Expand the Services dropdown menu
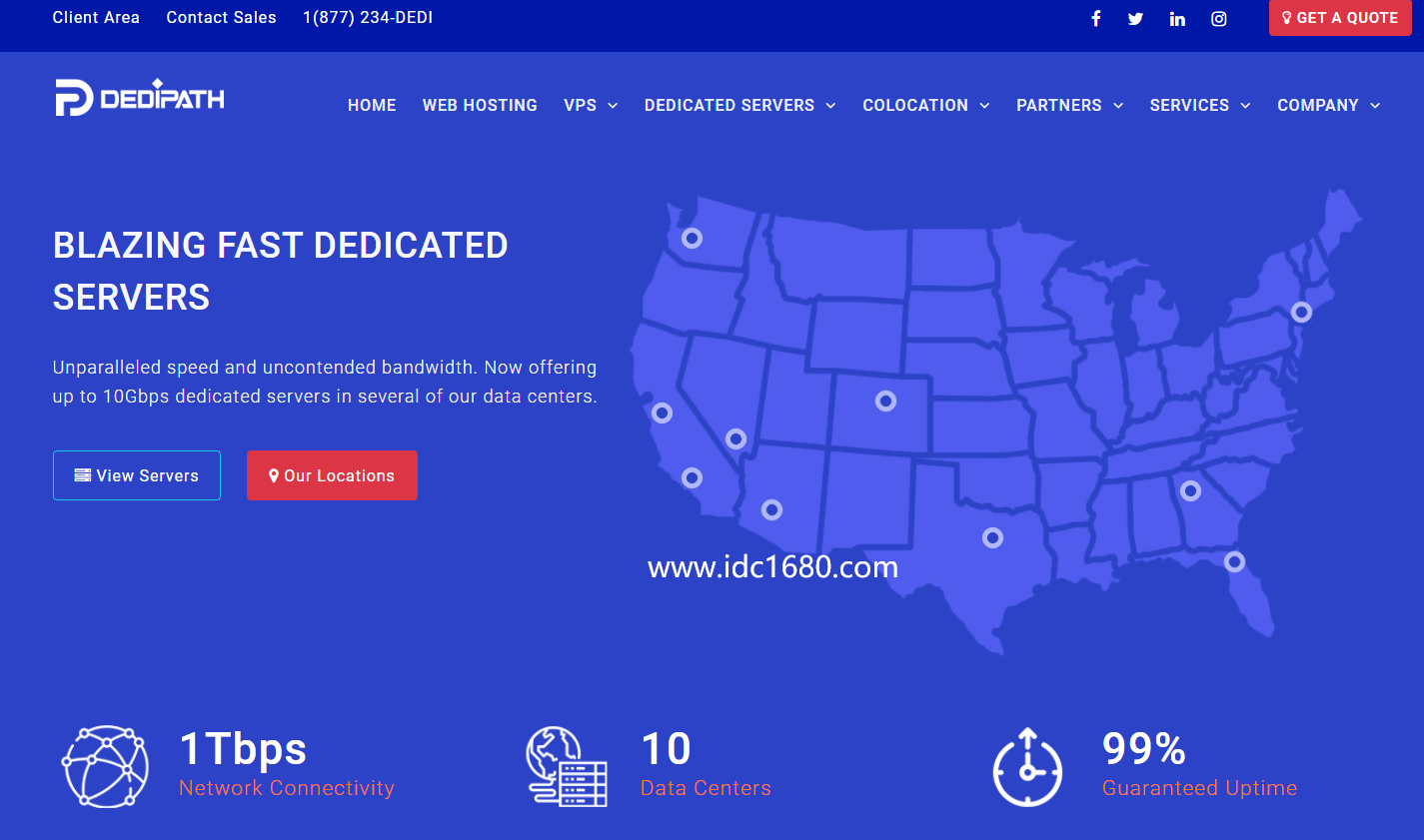The image size is (1424, 840). tap(1200, 105)
